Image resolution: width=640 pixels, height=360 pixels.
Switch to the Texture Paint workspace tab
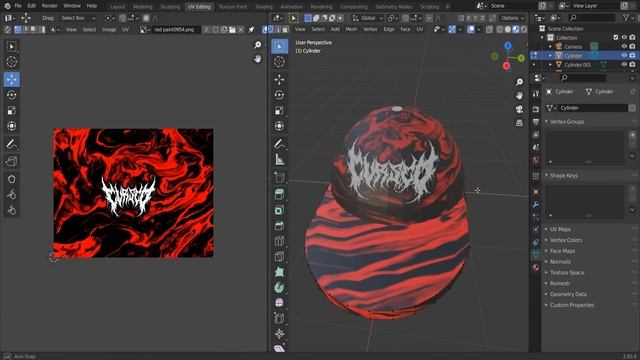pyautogui.click(x=233, y=7)
